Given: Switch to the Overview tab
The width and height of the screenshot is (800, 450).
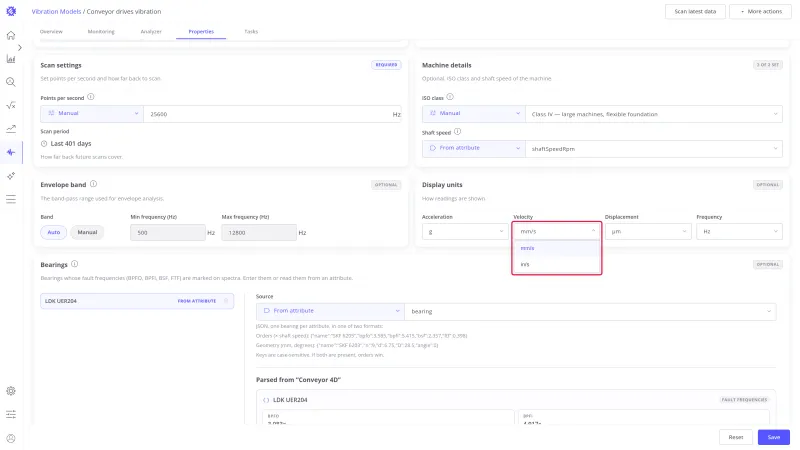Looking at the screenshot, I should point(51,32).
